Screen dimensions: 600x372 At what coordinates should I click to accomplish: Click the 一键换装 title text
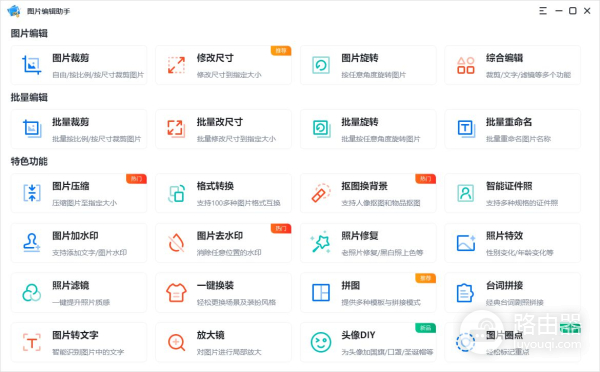pos(215,286)
